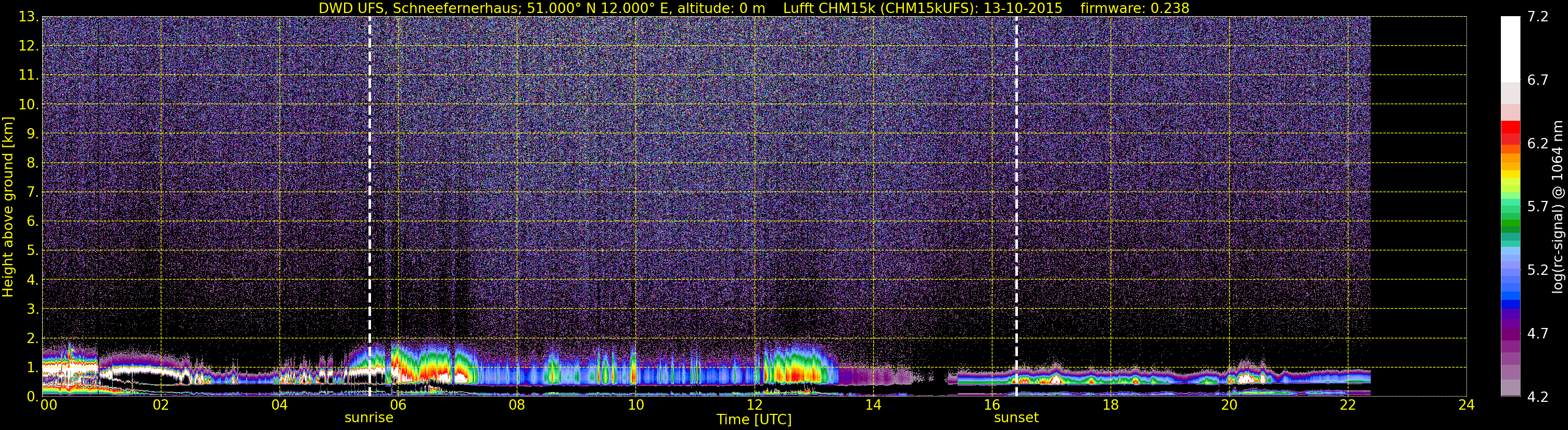
Task: Click the height axis tick '2.'
Action: click(32, 339)
